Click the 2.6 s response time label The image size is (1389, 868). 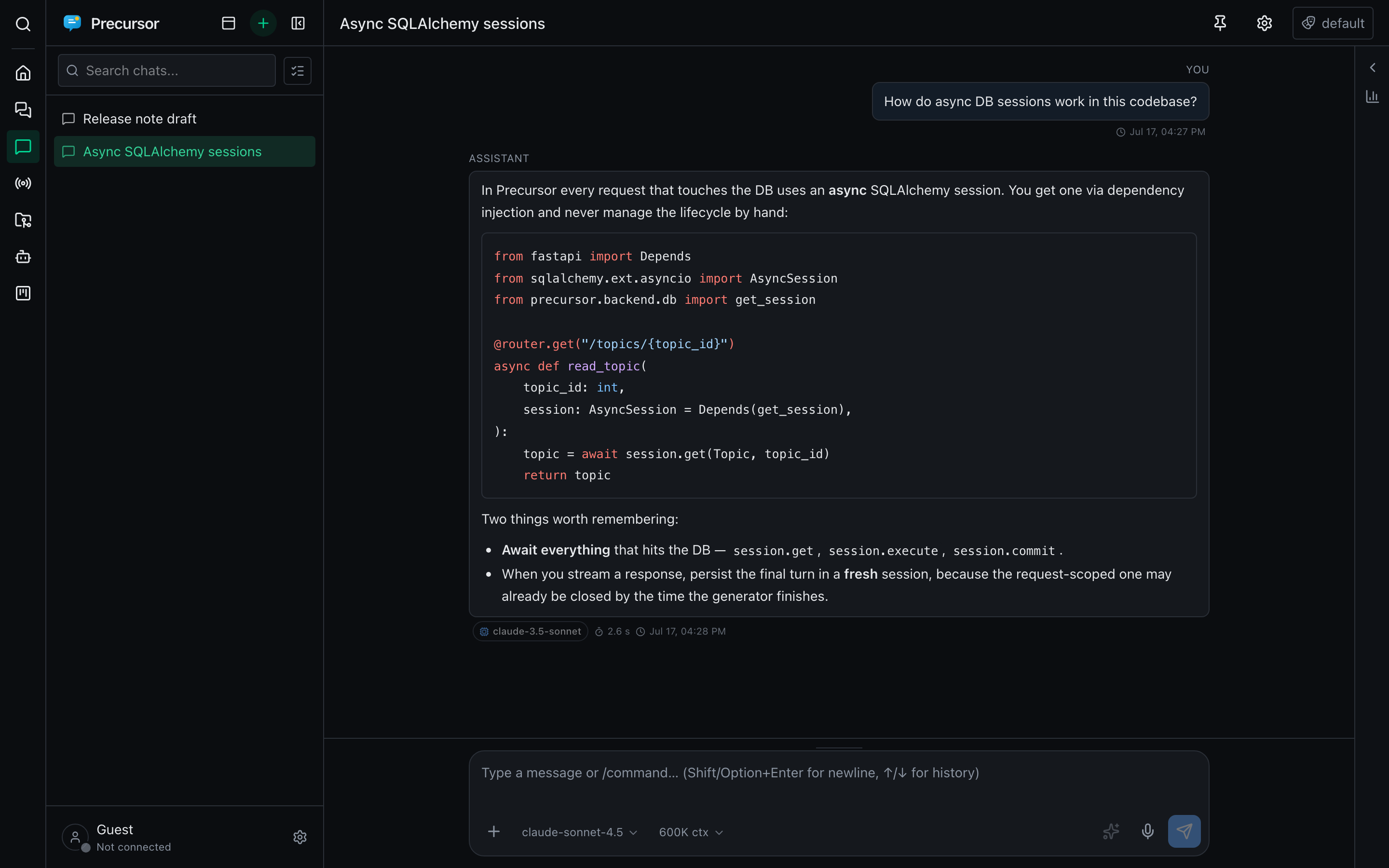tap(618, 632)
